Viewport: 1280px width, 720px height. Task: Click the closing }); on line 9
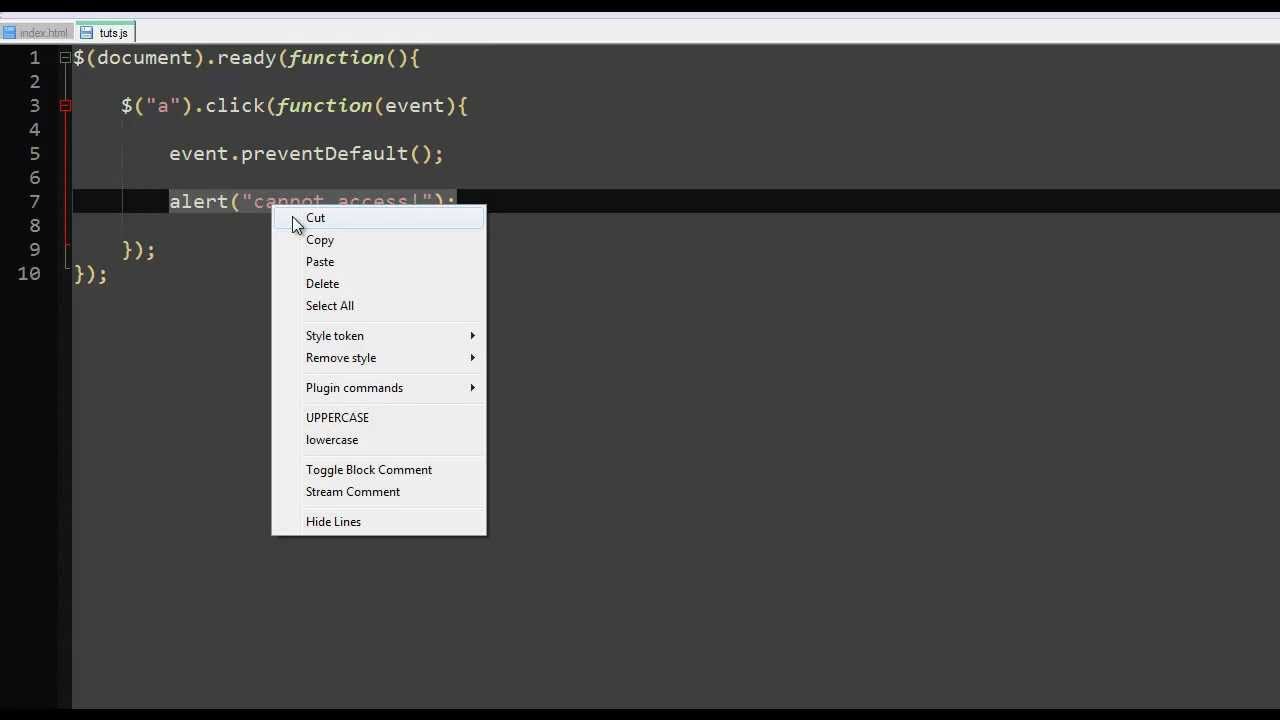coord(139,250)
